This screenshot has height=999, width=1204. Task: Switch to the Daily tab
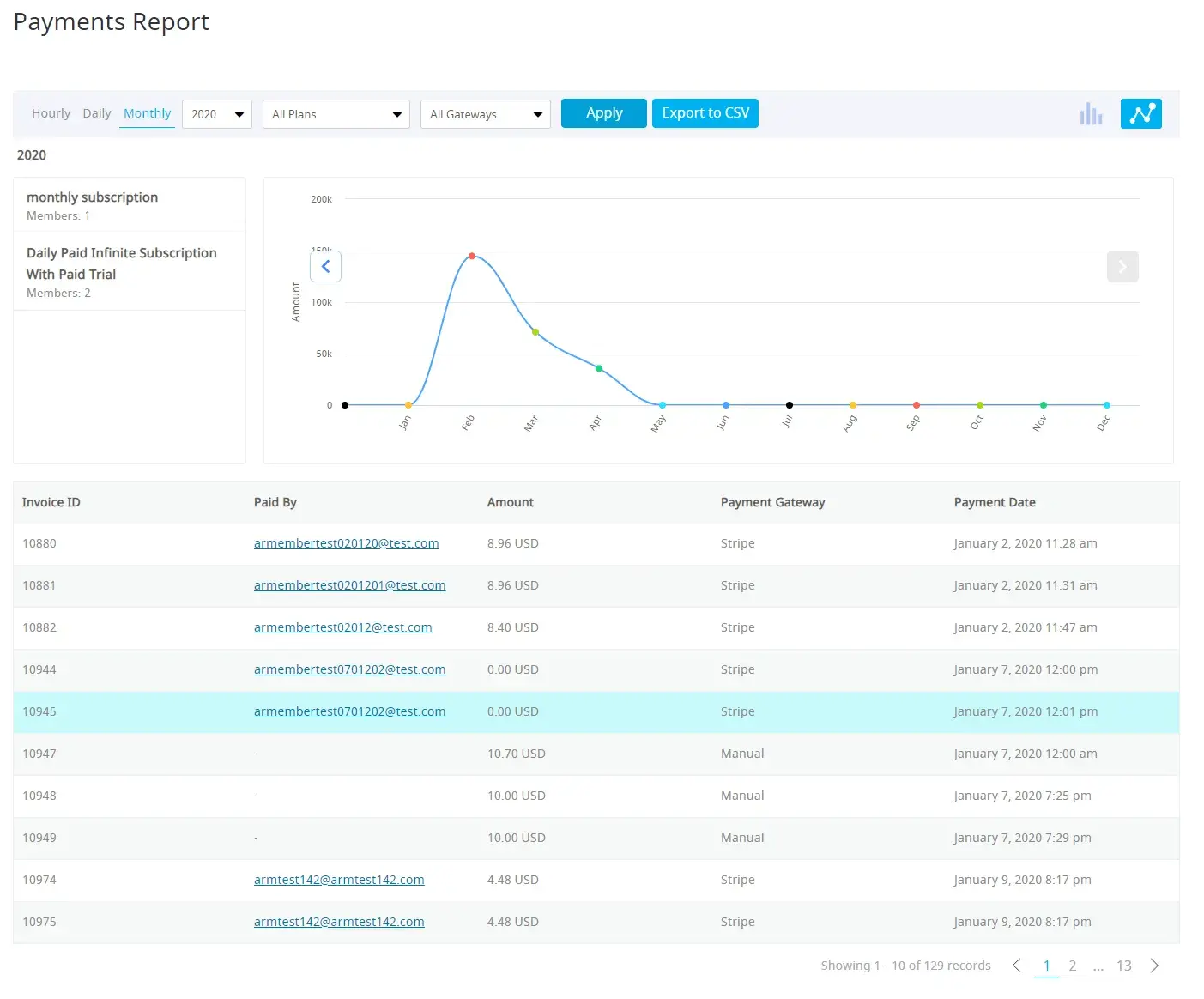pos(97,113)
